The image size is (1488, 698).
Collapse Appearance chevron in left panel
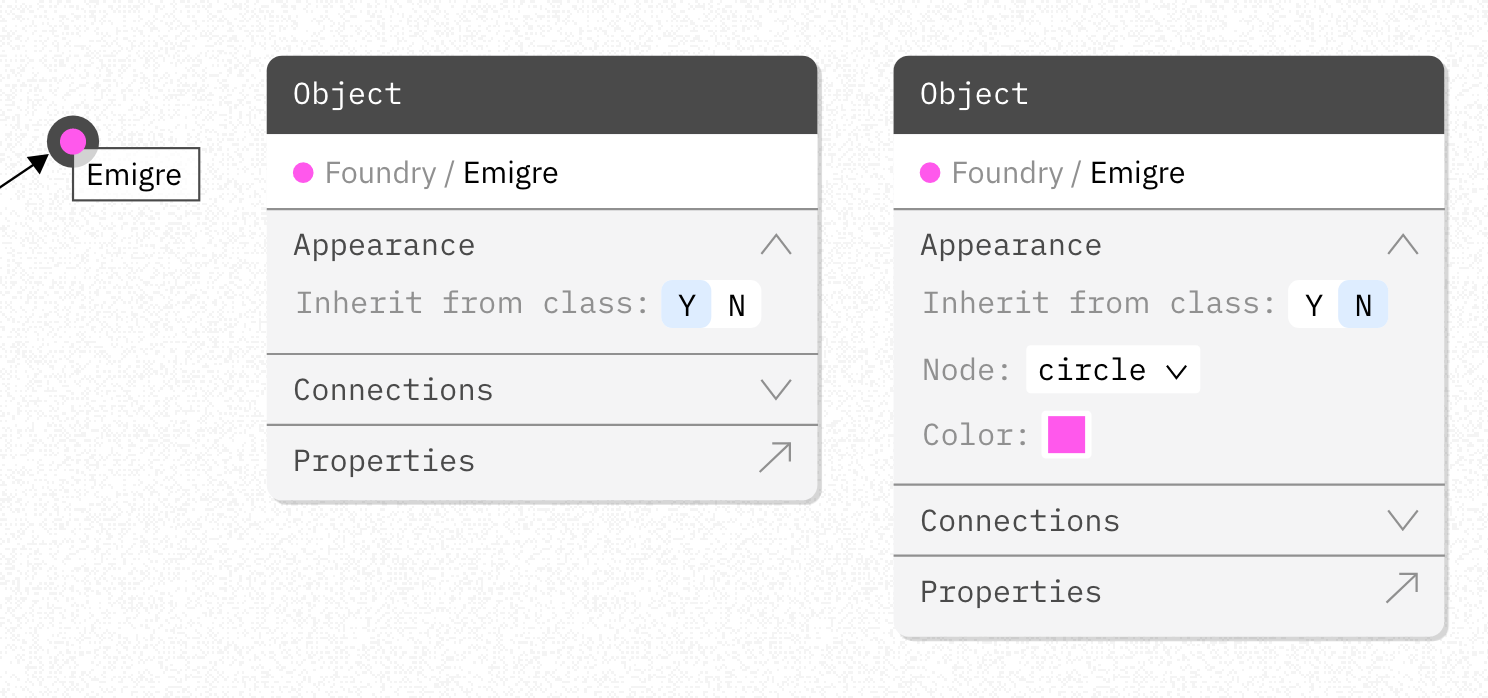776,245
